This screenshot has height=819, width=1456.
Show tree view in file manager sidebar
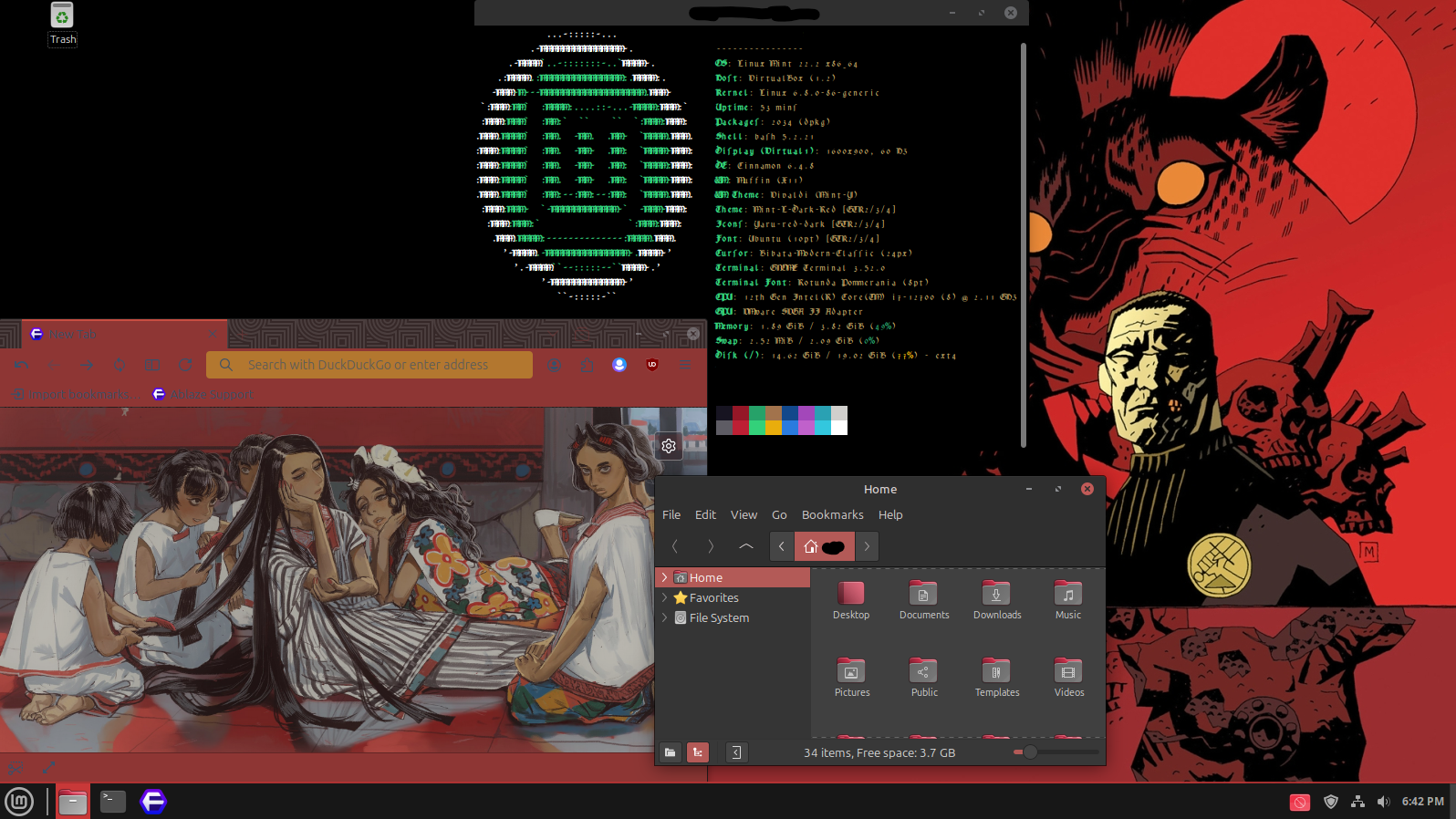[x=698, y=752]
